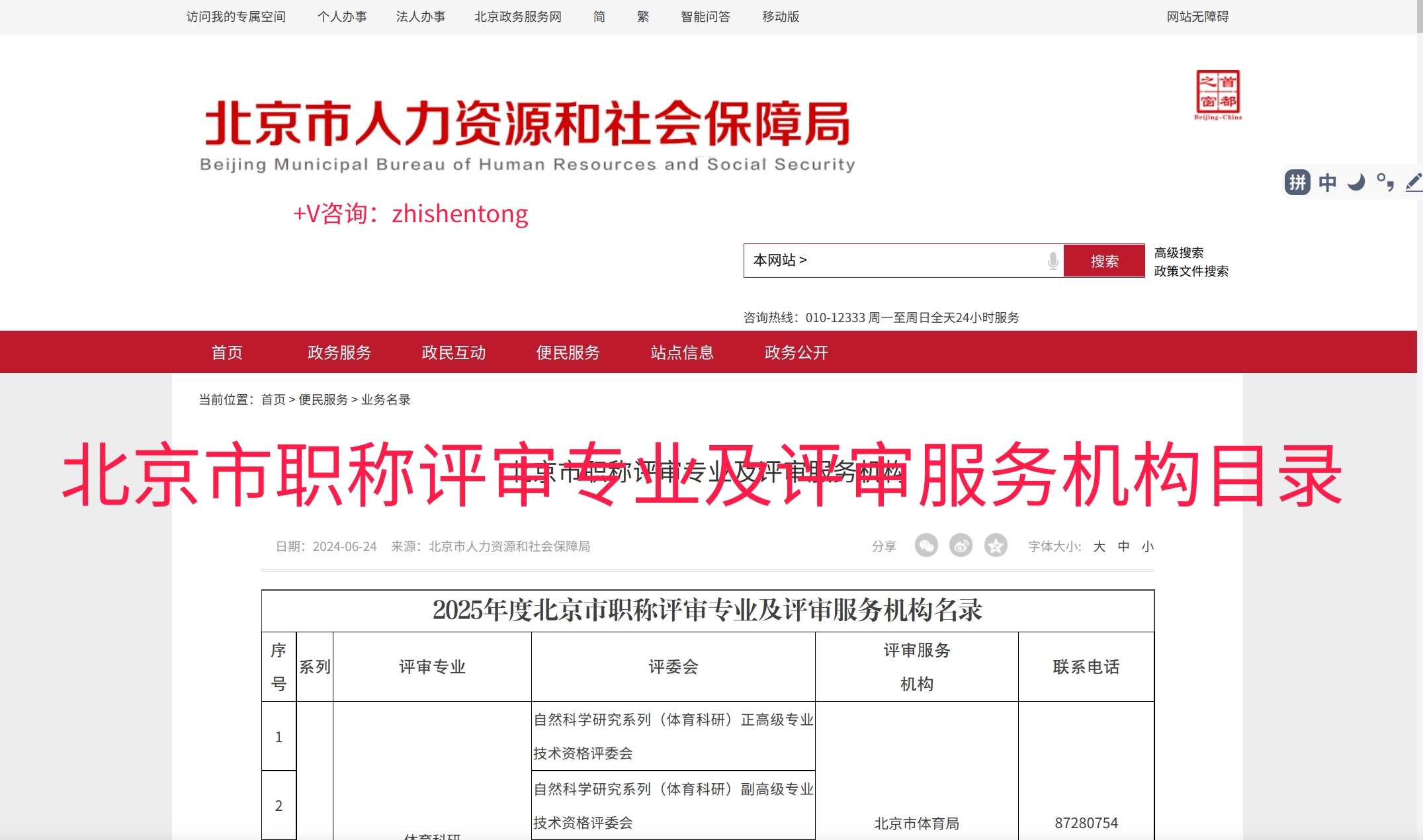Open the 政务服务 navigation menu
The height and width of the screenshot is (840, 1423).
[x=339, y=353]
